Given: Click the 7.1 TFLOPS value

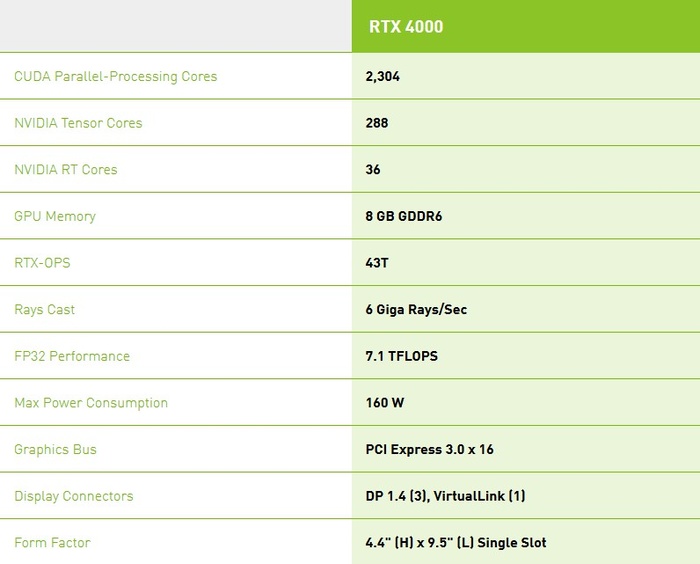Looking at the screenshot, I should point(402,356).
